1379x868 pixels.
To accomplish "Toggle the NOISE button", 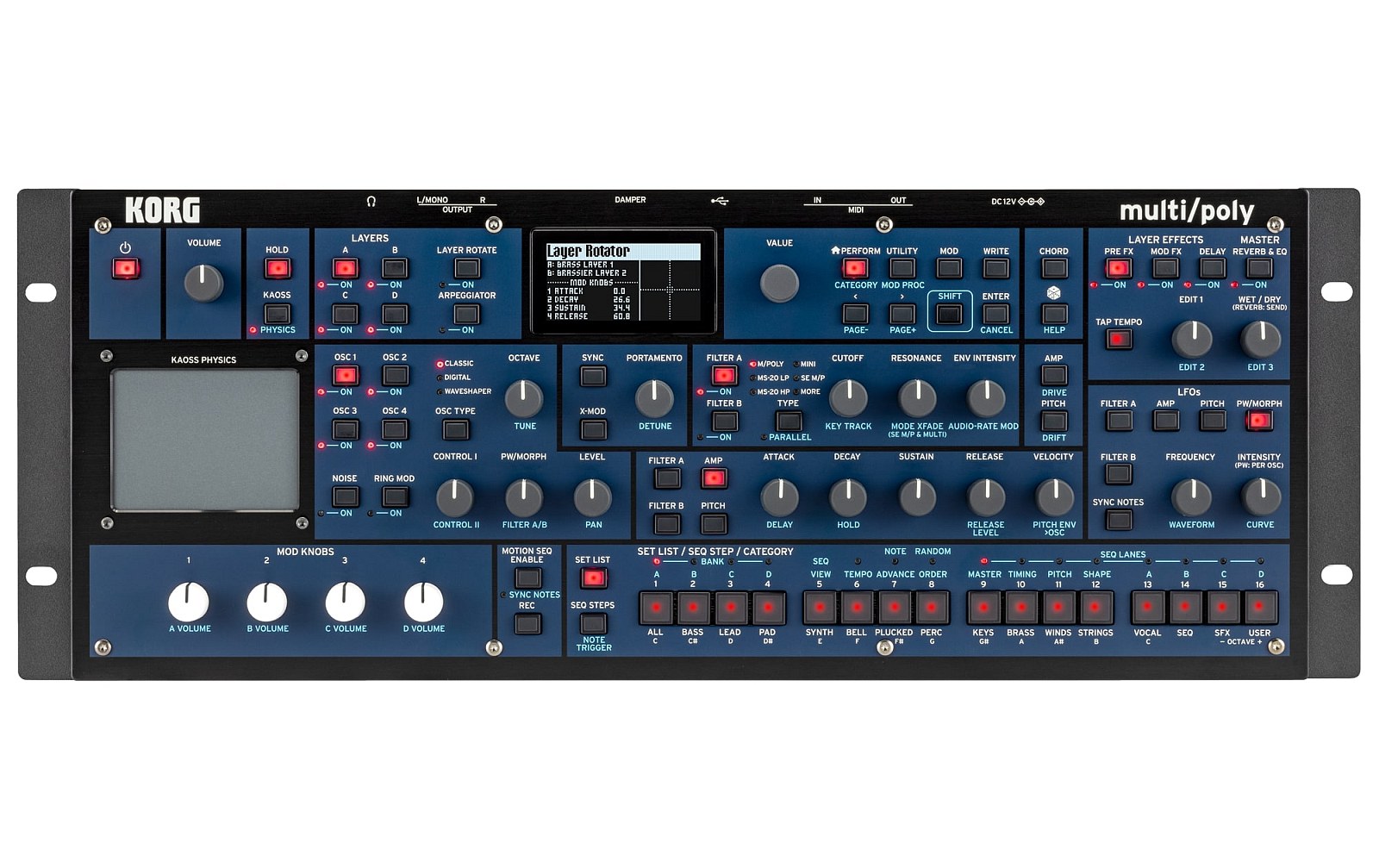I will (345, 496).
